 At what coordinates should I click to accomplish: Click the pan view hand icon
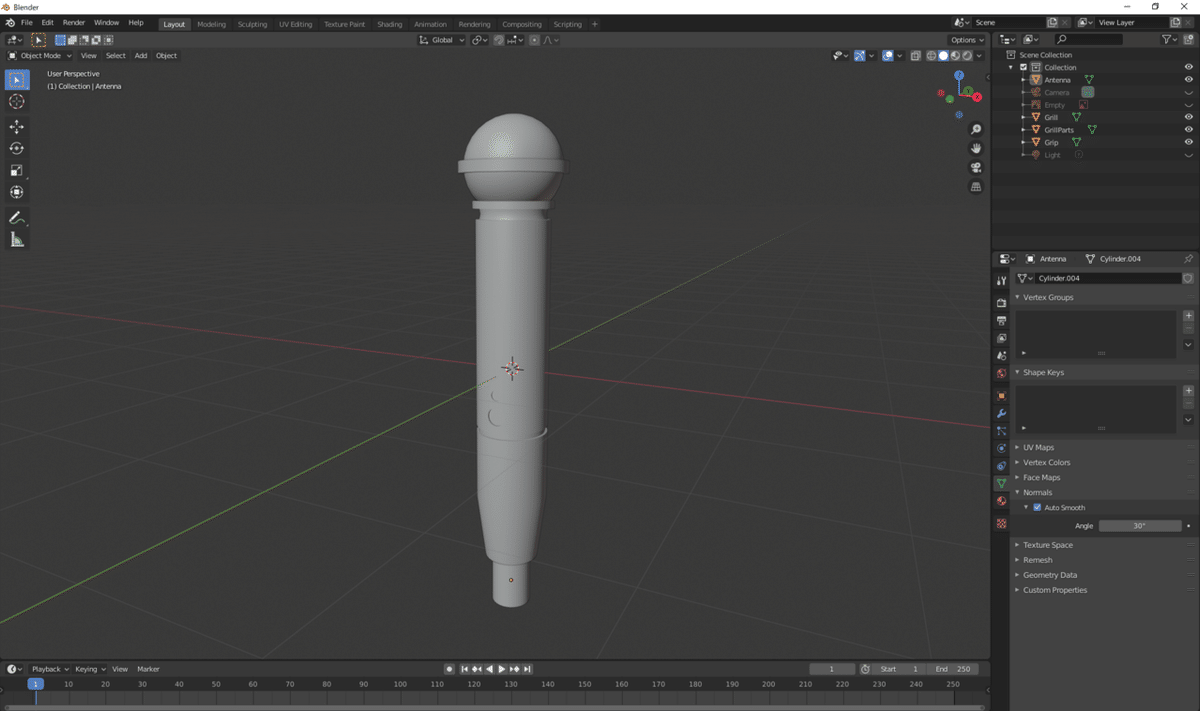[976, 149]
